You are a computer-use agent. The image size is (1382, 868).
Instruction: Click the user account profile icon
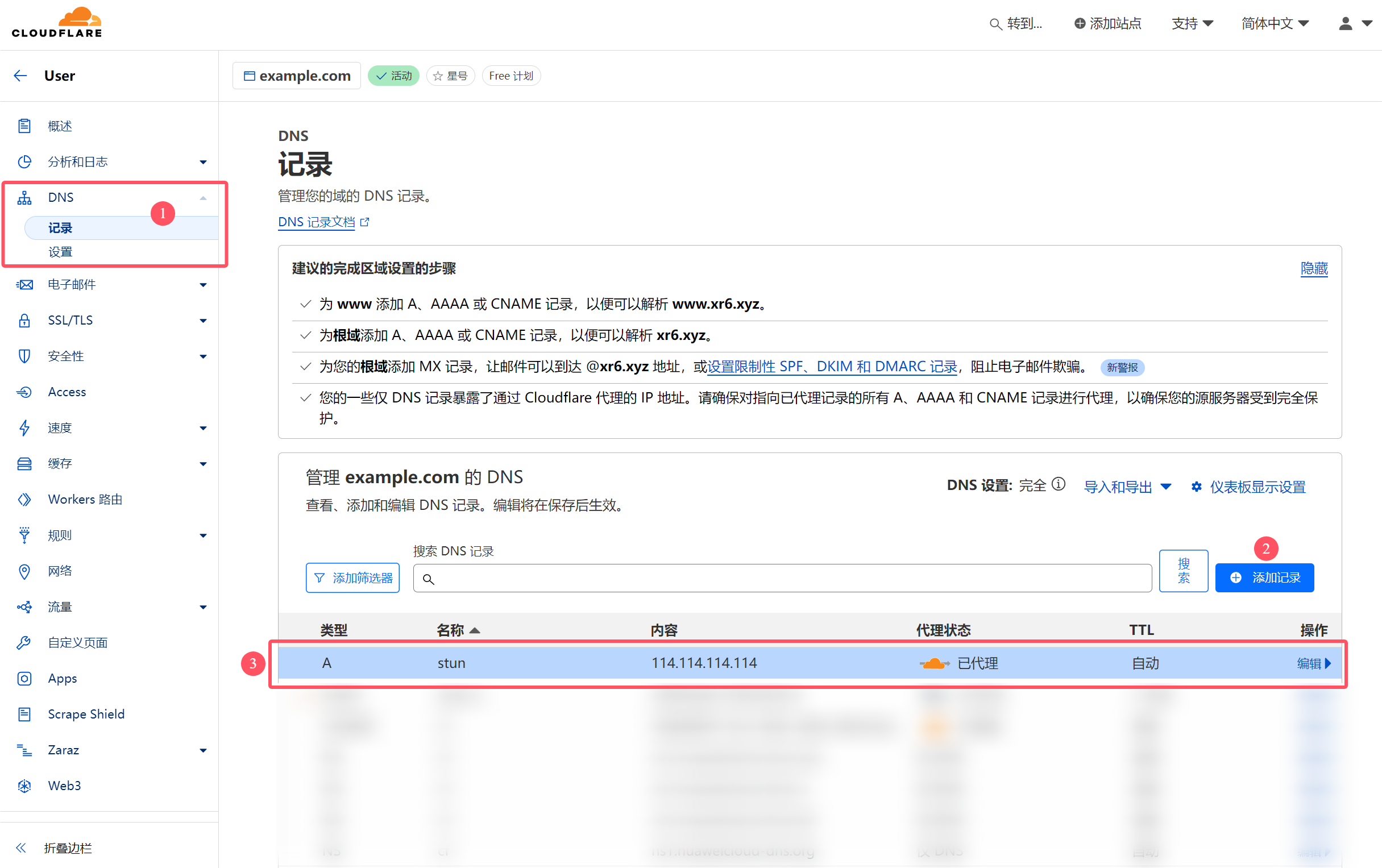click(1345, 23)
